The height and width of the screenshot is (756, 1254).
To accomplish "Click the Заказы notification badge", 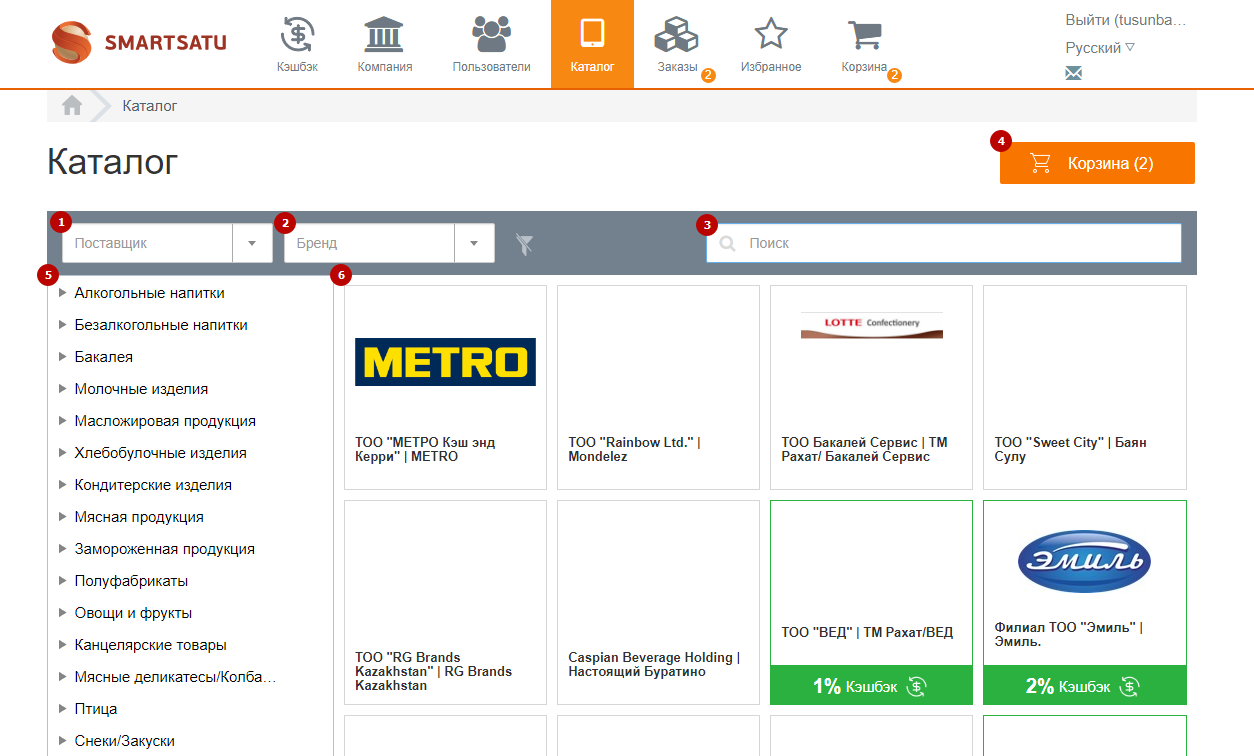I will (708, 75).
